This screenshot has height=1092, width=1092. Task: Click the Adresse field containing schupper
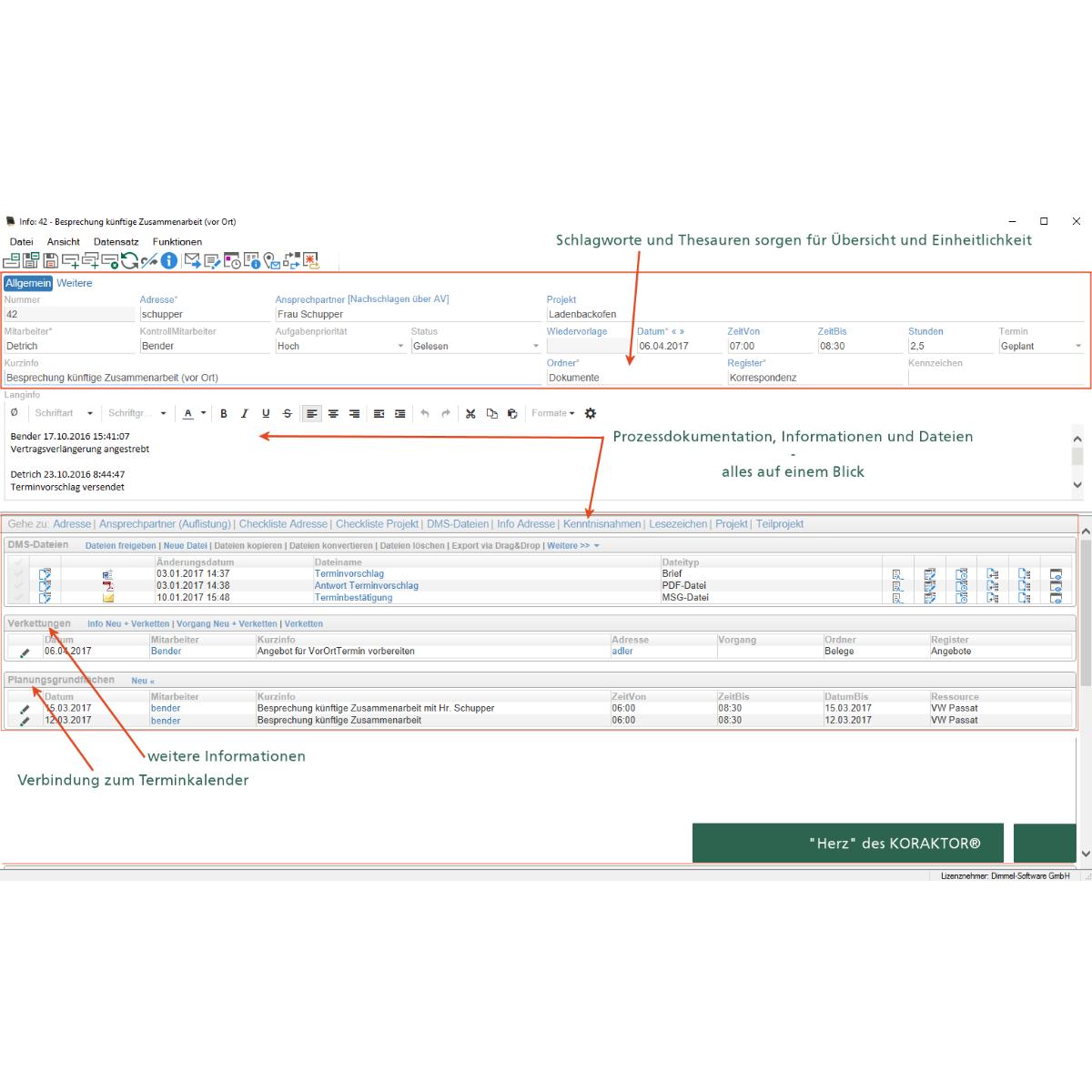(204, 314)
